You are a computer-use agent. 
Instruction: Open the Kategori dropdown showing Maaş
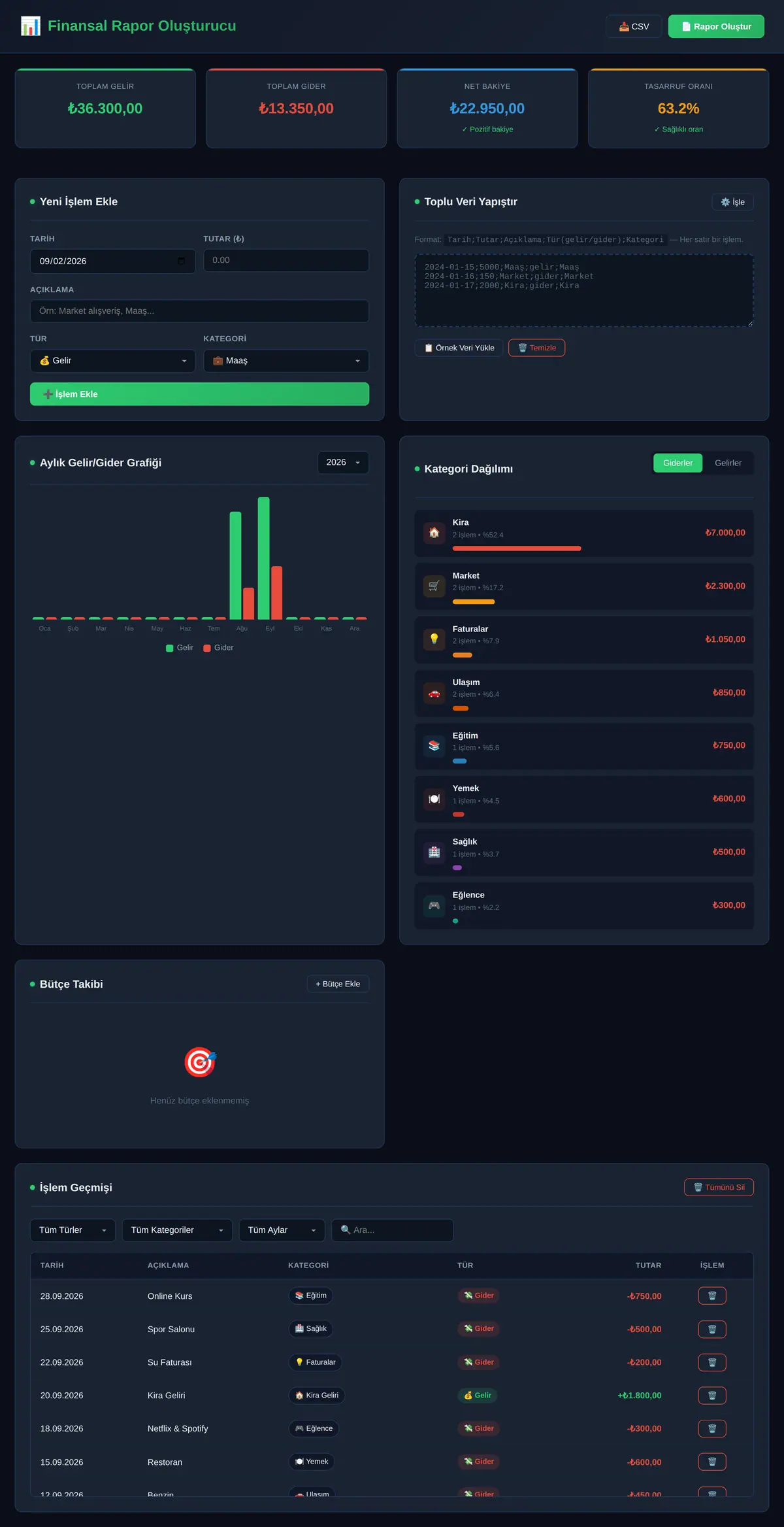click(x=286, y=361)
